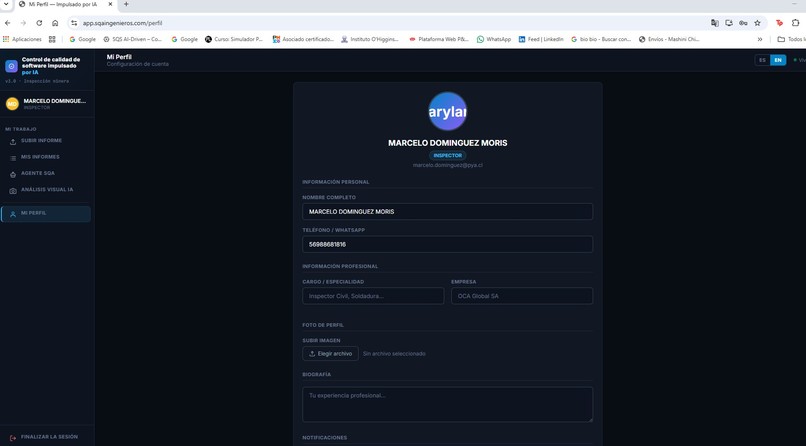Open the browser extensions puzzle icon
Viewport: 806px width, 446px height.
tap(795, 23)
